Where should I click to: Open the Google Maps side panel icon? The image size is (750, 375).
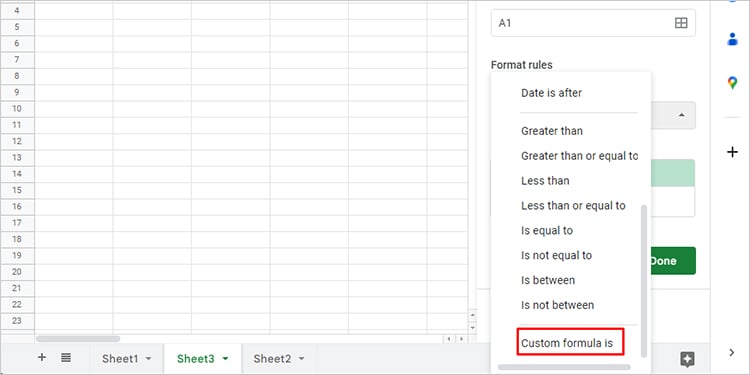click(732, 83)
